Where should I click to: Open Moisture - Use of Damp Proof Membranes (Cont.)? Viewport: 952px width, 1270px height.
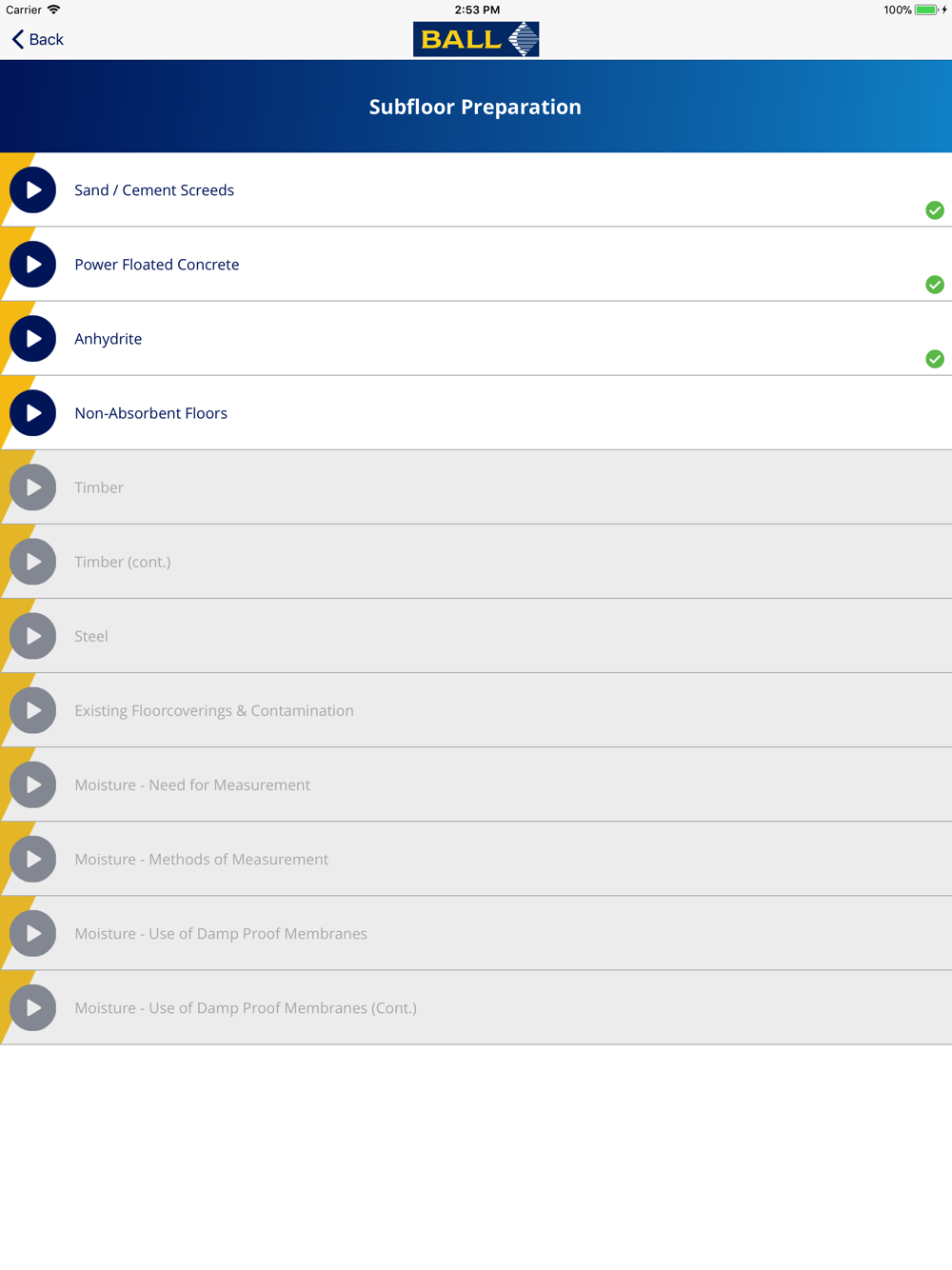pyautogui.click(x=476, y=1008)
